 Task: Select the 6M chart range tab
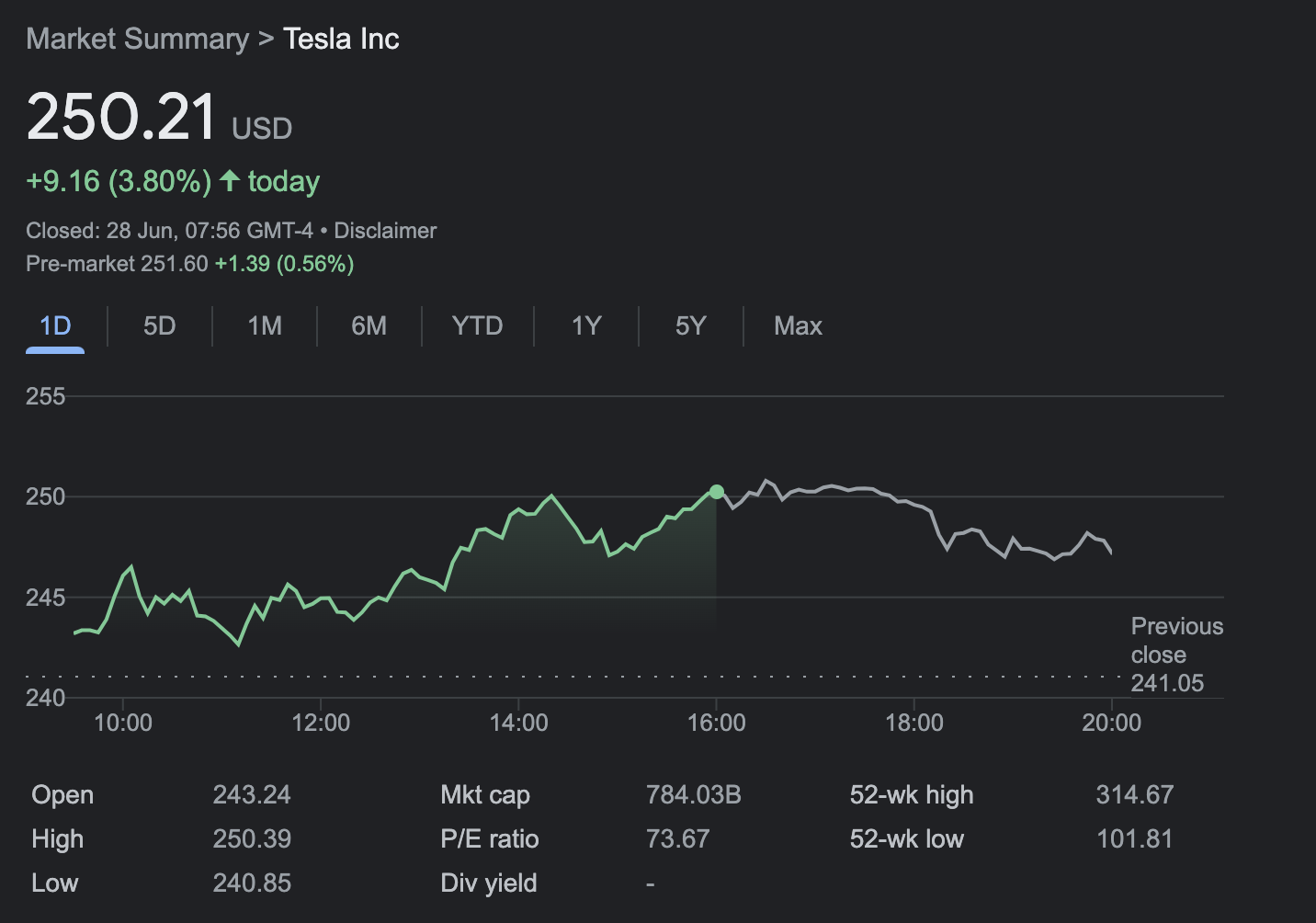(369, 326)
